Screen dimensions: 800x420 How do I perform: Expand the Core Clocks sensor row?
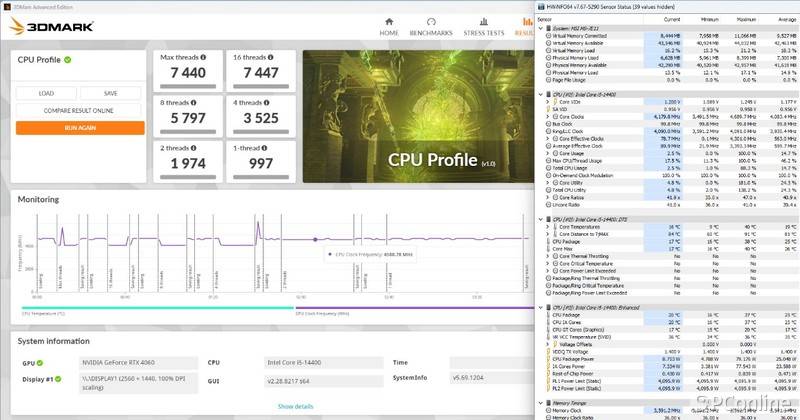[x=548, y=116]
